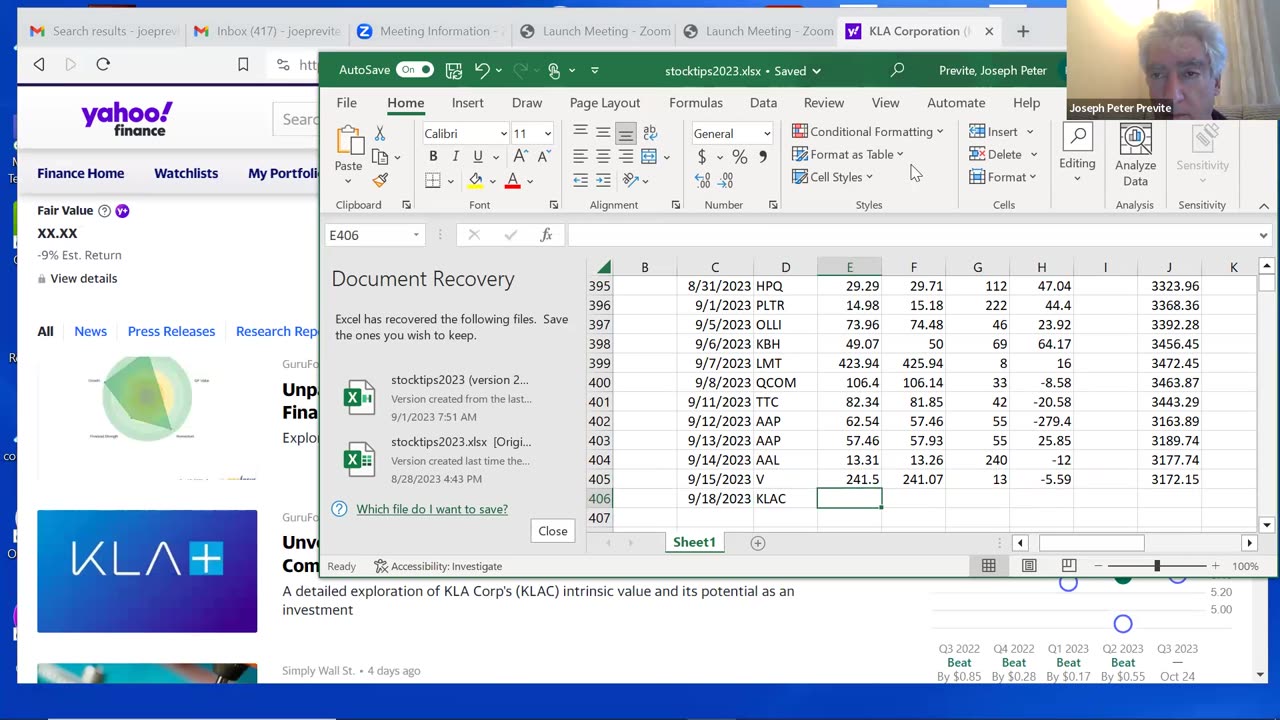Click the Save icon in the title bar
Screen dimensions: 1280x720
pyautogui.click(x=454, y=70)
